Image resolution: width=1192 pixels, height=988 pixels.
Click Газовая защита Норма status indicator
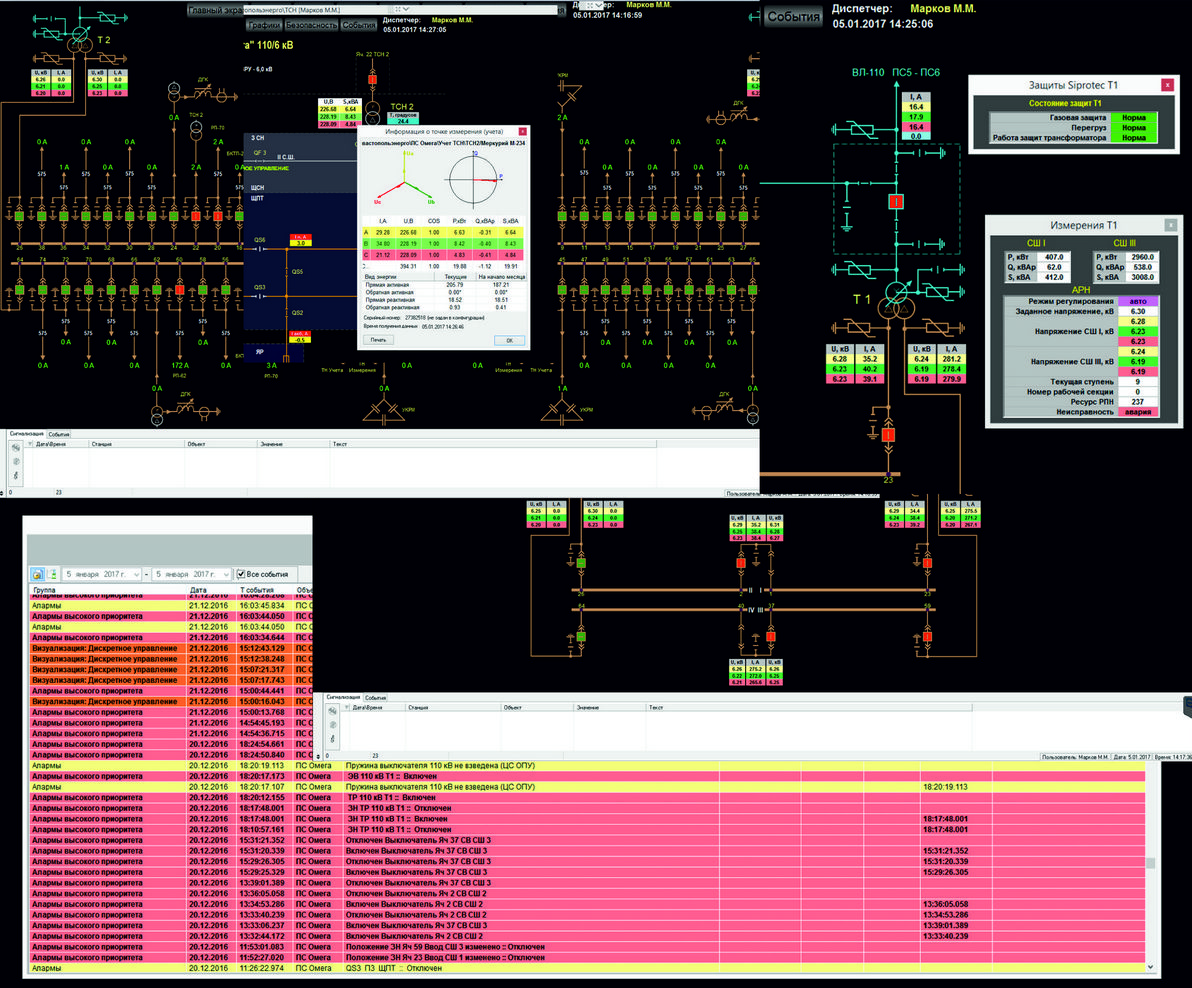1133,118
